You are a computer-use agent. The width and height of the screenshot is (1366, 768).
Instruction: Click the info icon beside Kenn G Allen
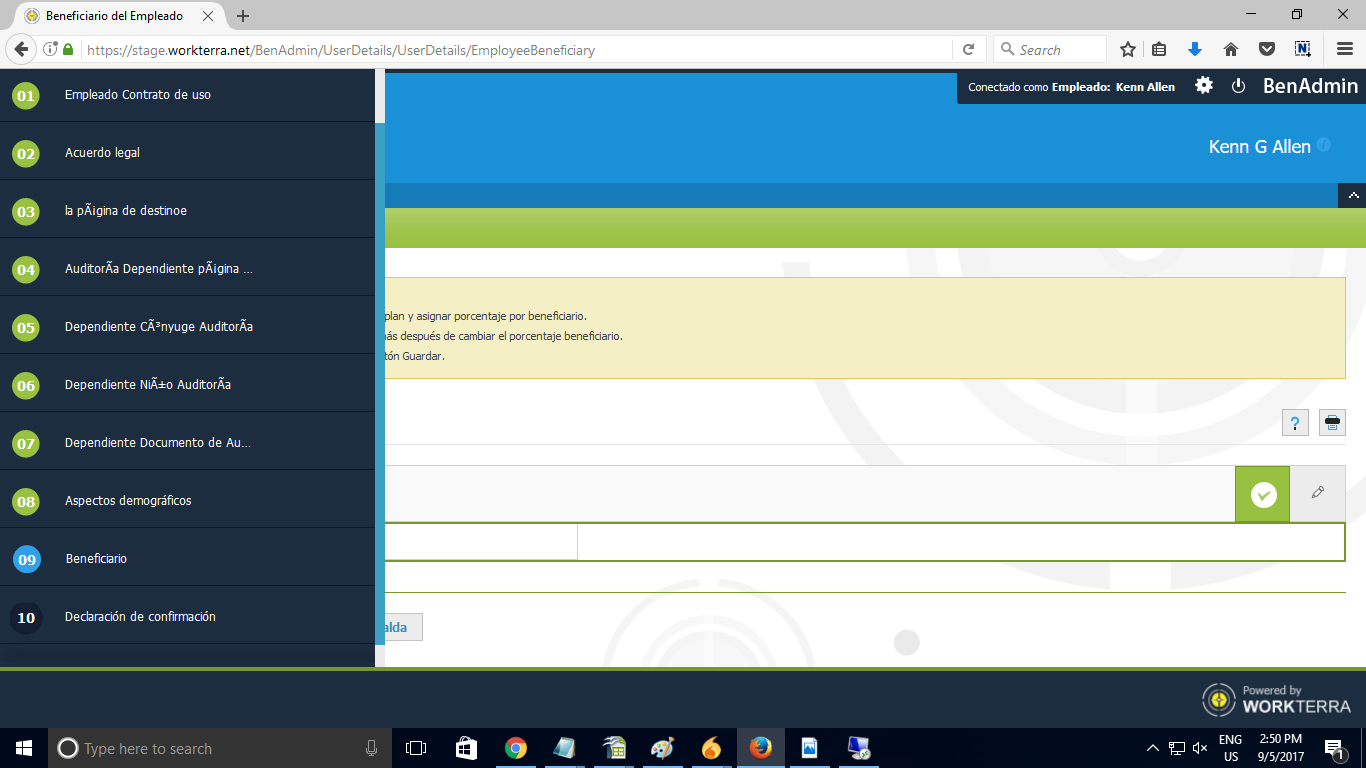[1324, 145]
